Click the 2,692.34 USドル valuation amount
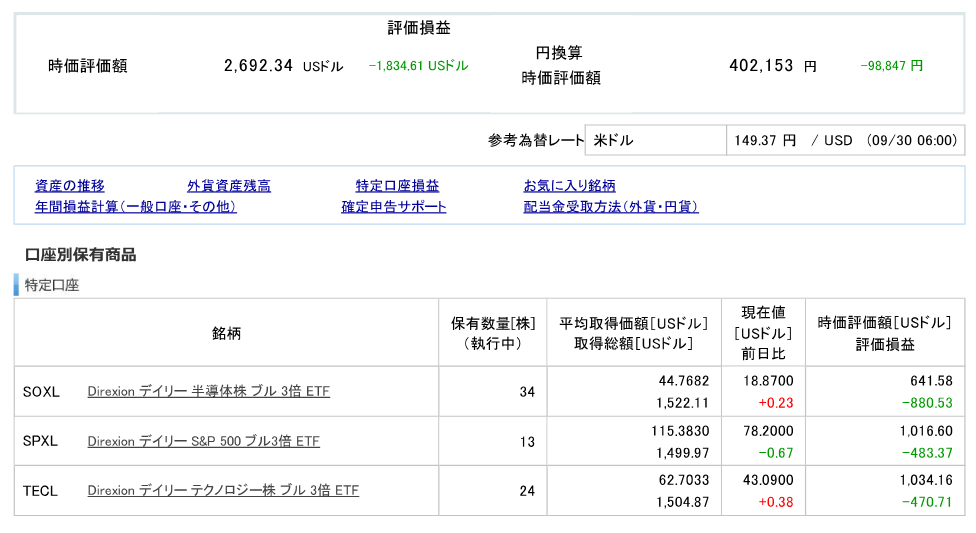 pyautogui.click(x=283, y=65)
